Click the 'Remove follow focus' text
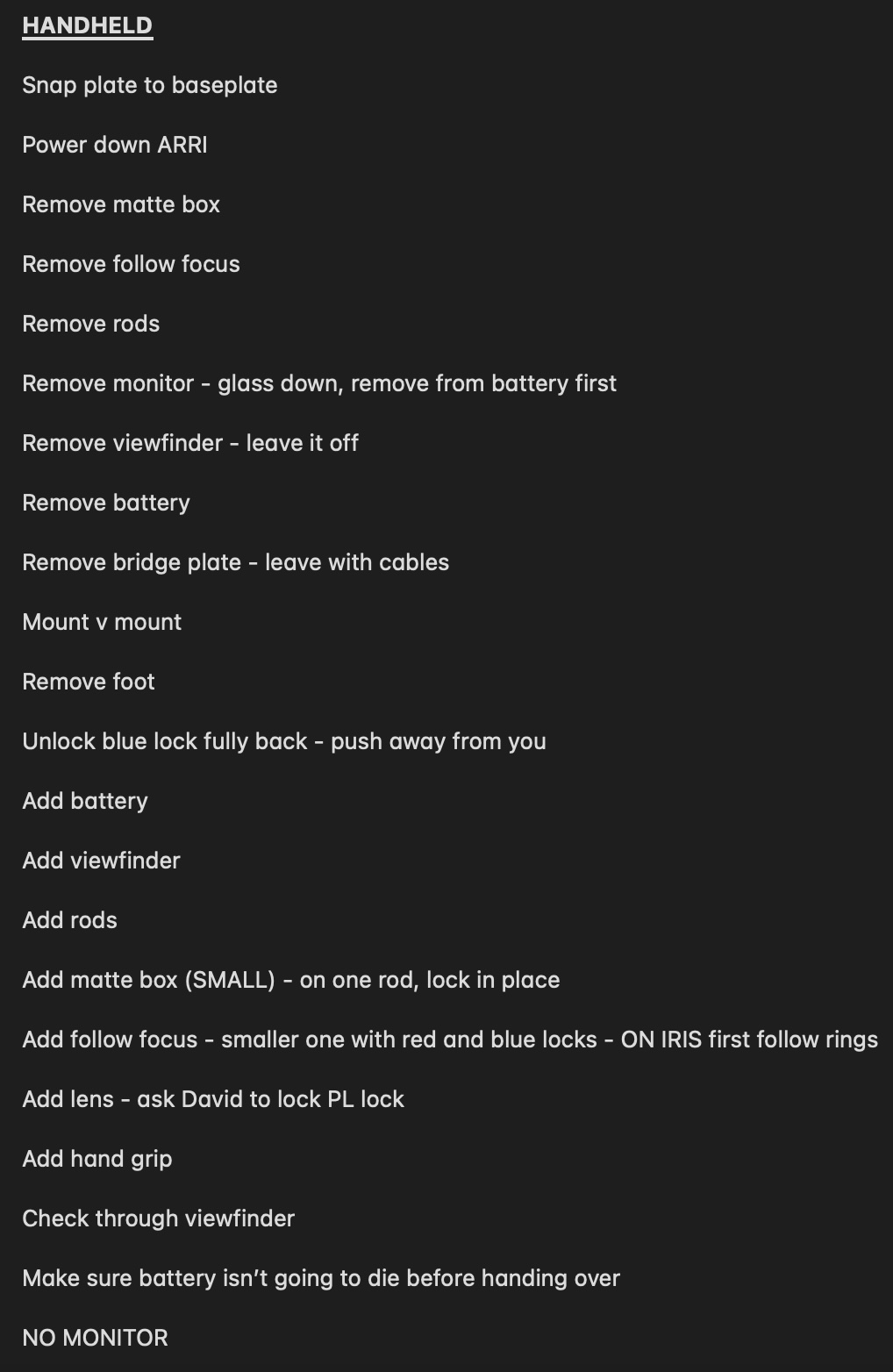893x1372 pixels. 131,264
